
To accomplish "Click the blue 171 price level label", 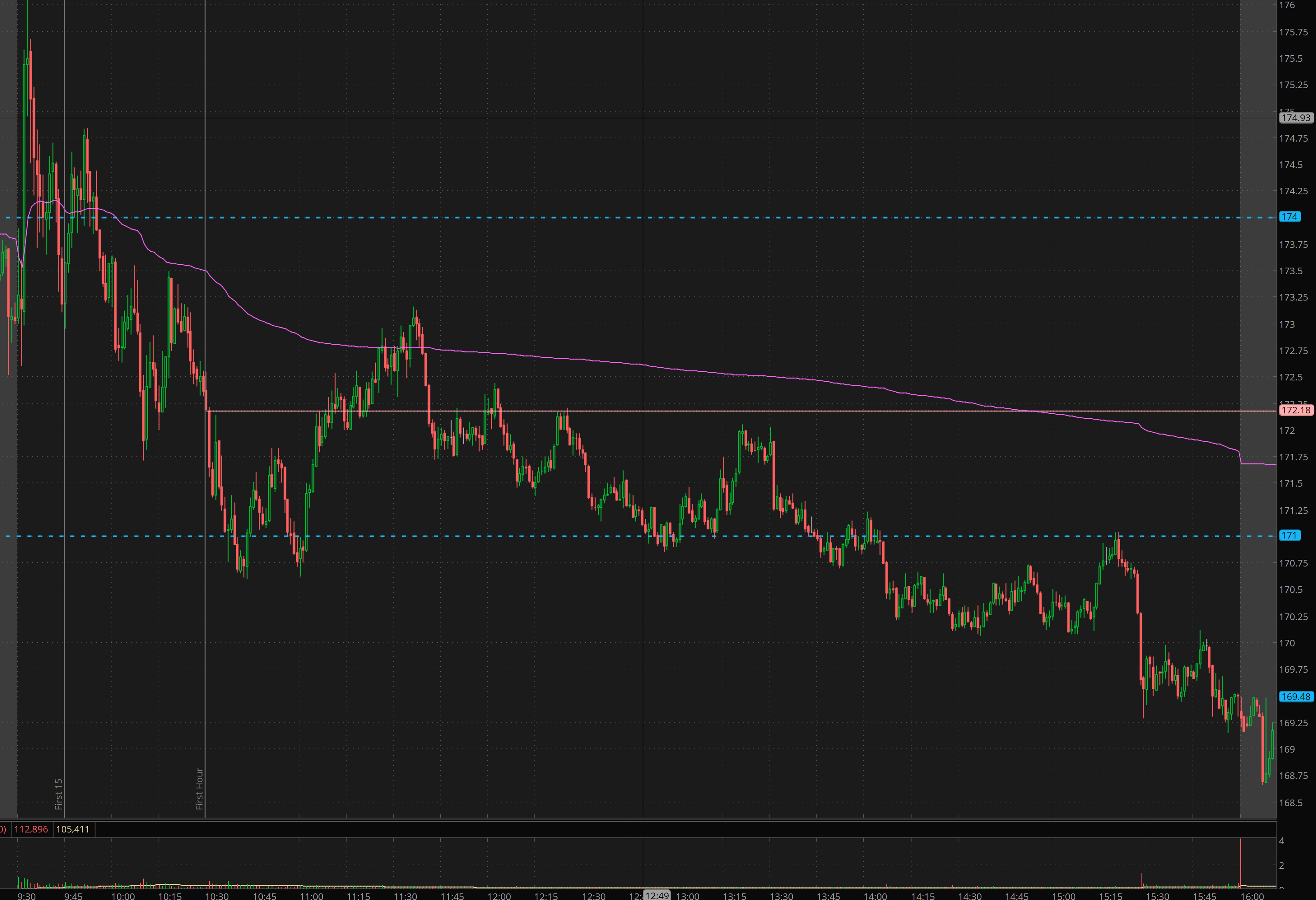I will tap(1289, 535).
